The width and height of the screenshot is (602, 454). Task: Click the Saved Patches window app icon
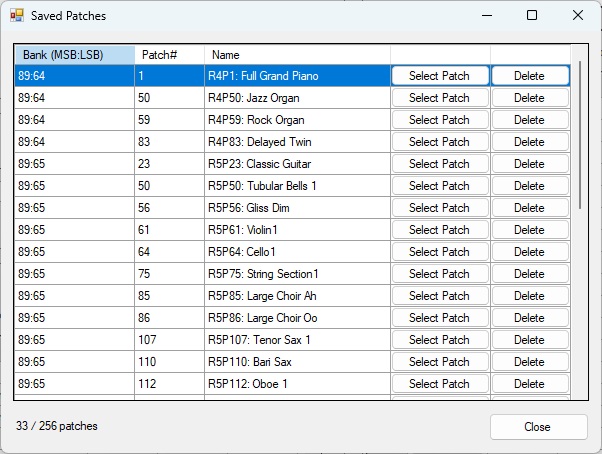point(17,16)
